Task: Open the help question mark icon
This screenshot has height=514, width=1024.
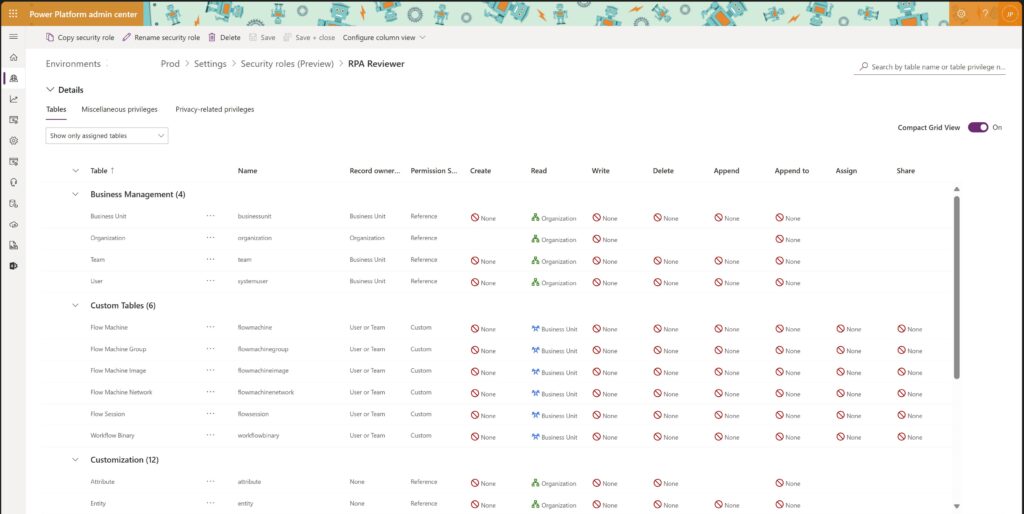Action: point(985,14)
